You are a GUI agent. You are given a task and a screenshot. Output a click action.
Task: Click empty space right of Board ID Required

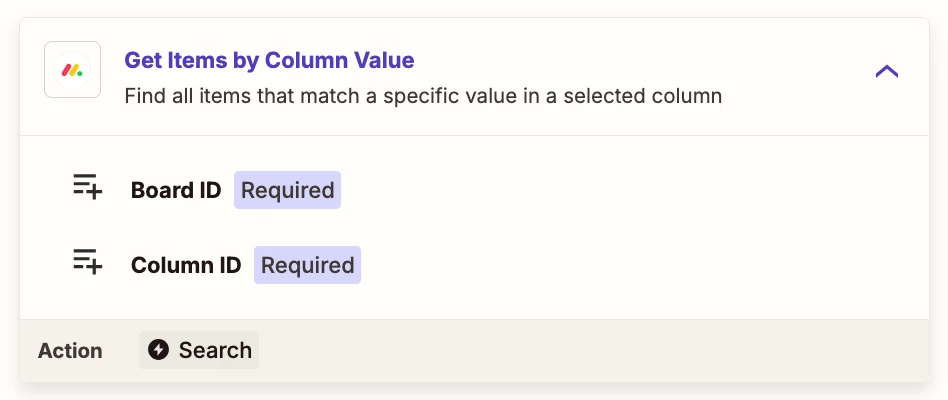pos(629,190)
